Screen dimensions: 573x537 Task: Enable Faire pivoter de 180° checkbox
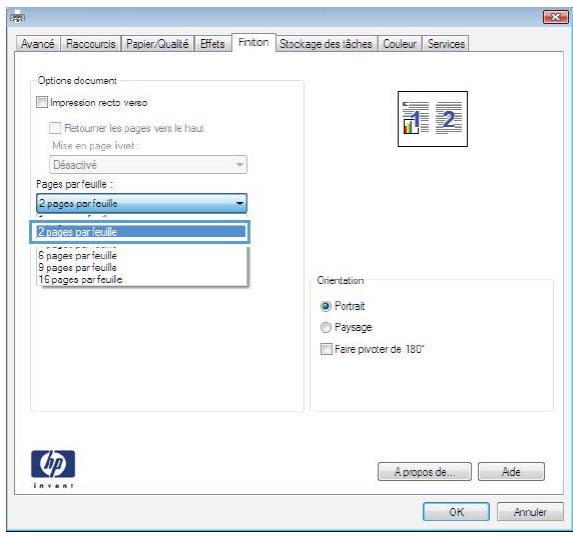[x=326, y=349]
